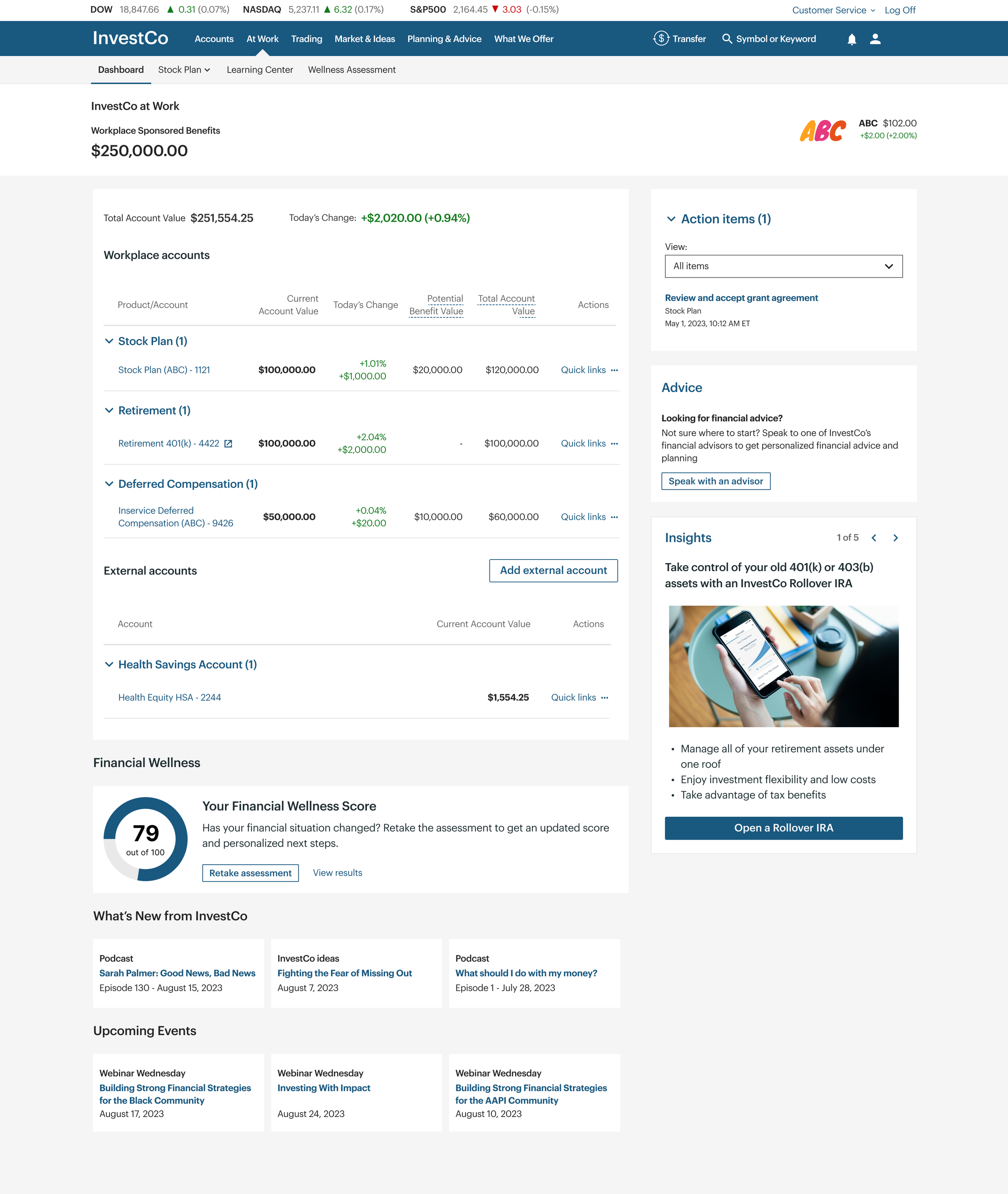
Task: Open ellipsis menu for Stock Plan row
Action: point(614,370)
